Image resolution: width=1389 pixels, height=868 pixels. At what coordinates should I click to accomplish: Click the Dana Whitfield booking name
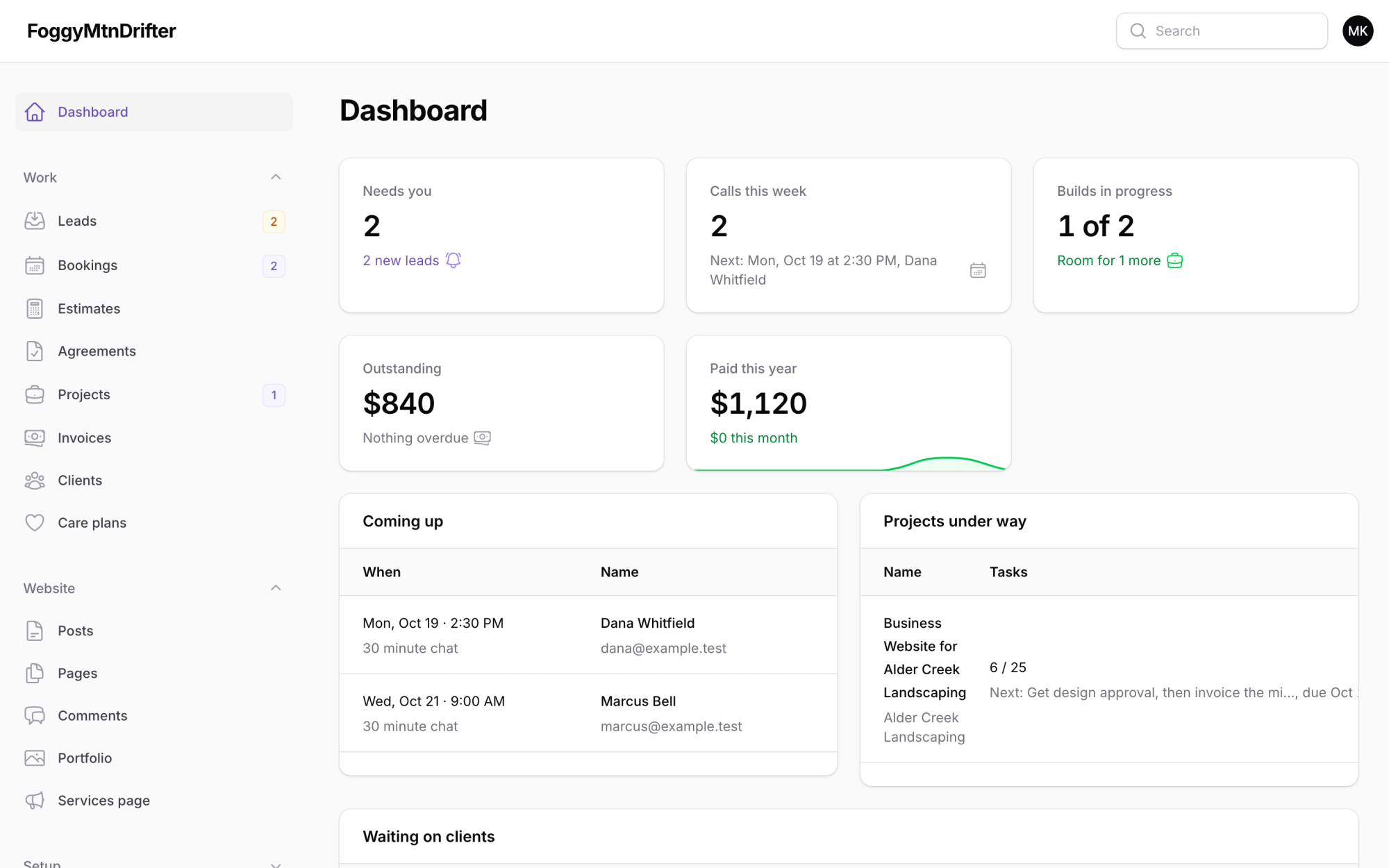pos(647,623)
